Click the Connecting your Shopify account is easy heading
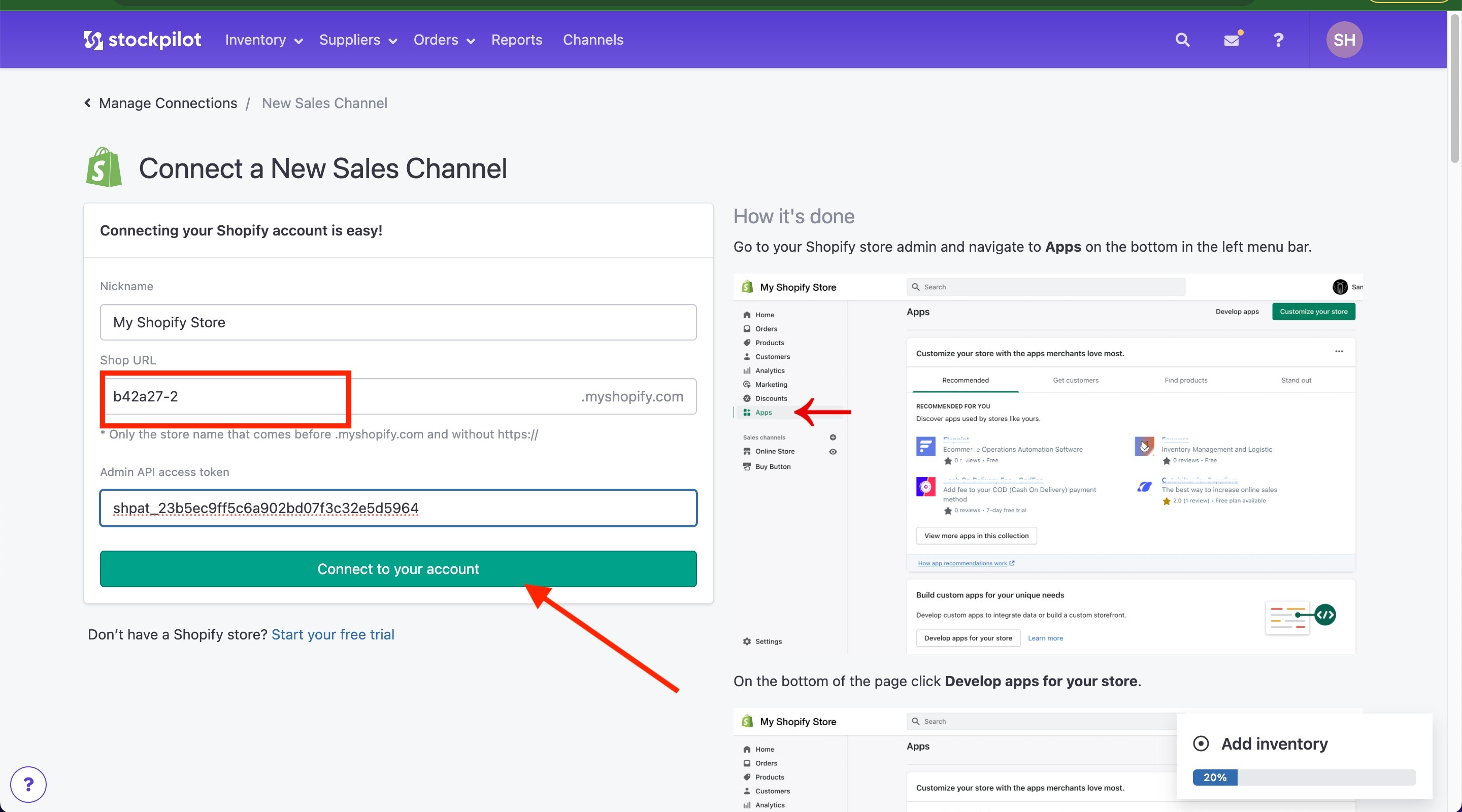Image resolution: width=1462 pixels, height=812 pixels. (241, 230)
